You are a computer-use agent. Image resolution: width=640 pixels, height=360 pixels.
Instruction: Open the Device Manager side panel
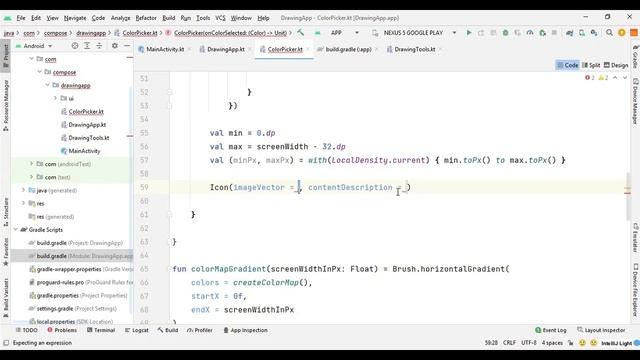[635, 101]
